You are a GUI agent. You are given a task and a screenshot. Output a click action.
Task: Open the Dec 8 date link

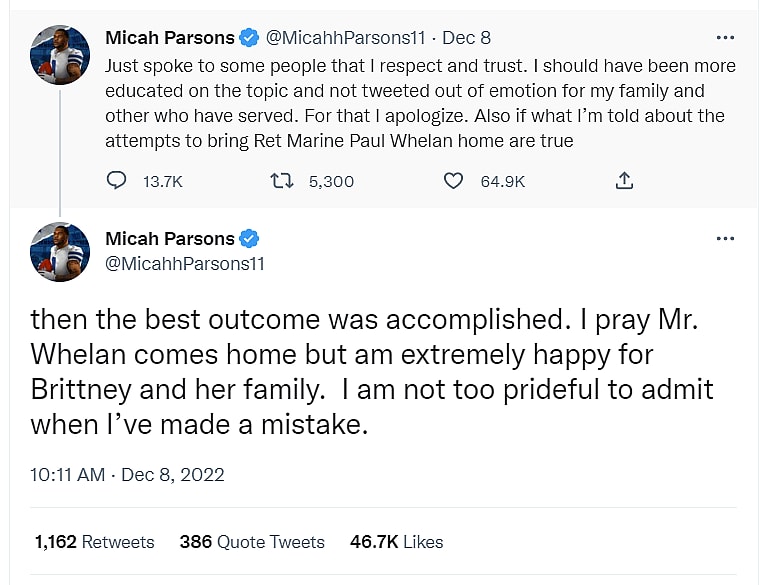tap(465, 38)
